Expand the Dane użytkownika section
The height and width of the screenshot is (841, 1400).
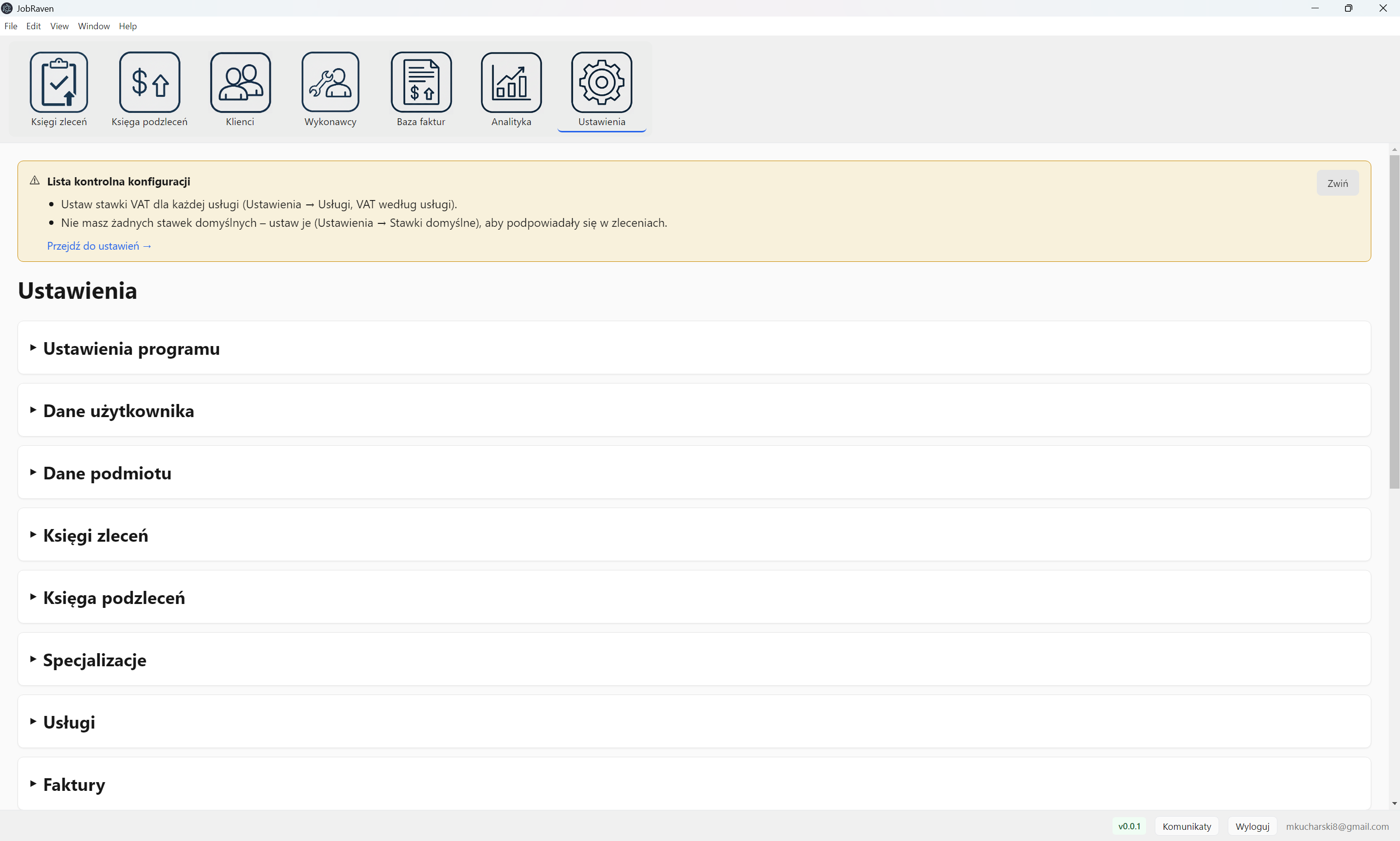click(118, 410)
